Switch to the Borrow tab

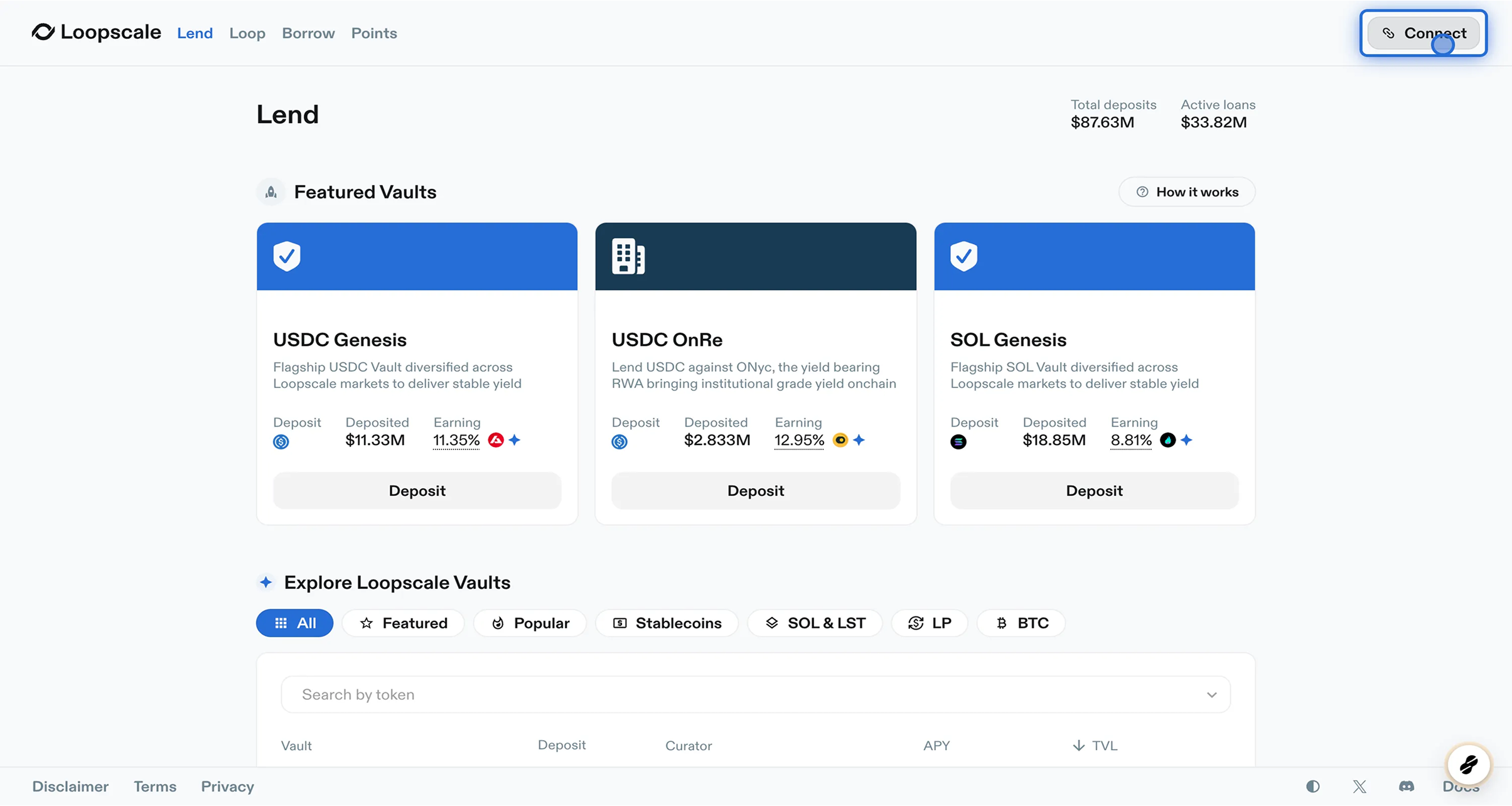(x=308, y=33)
